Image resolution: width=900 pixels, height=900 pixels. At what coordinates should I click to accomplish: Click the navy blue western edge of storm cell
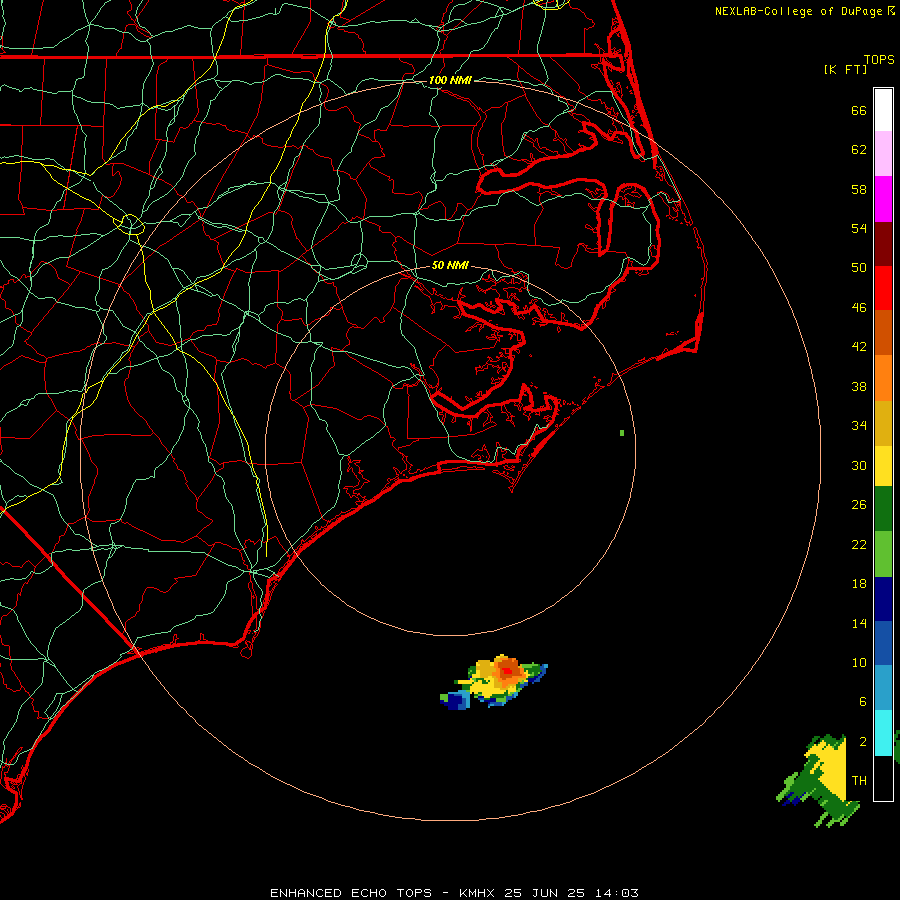click(457, 701)
